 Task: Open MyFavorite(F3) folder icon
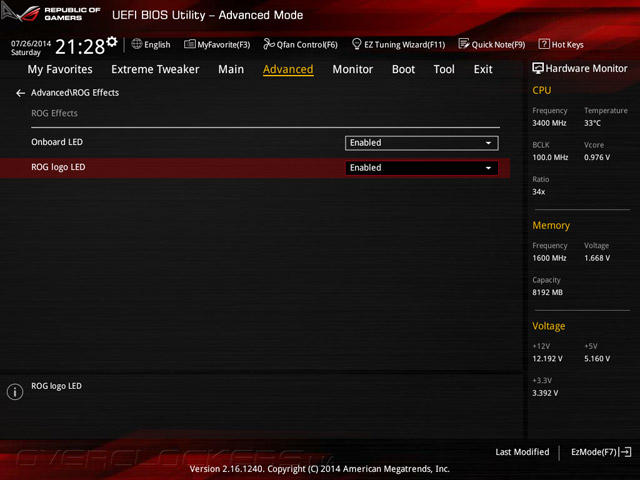(x=189, y=44)
